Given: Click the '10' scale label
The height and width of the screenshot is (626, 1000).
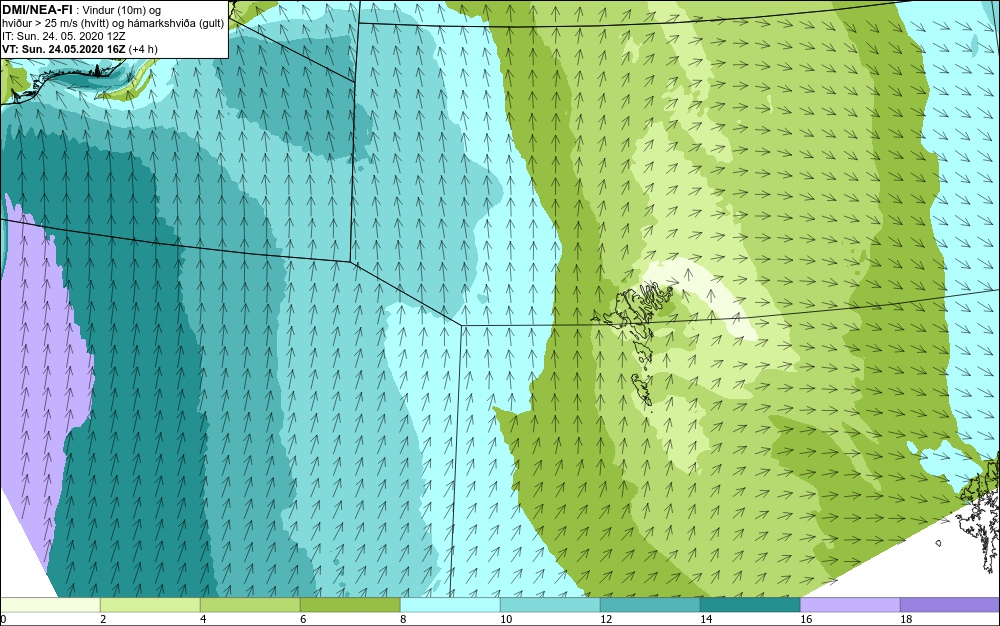Looking at the screenshot, I should click(506, 619).
